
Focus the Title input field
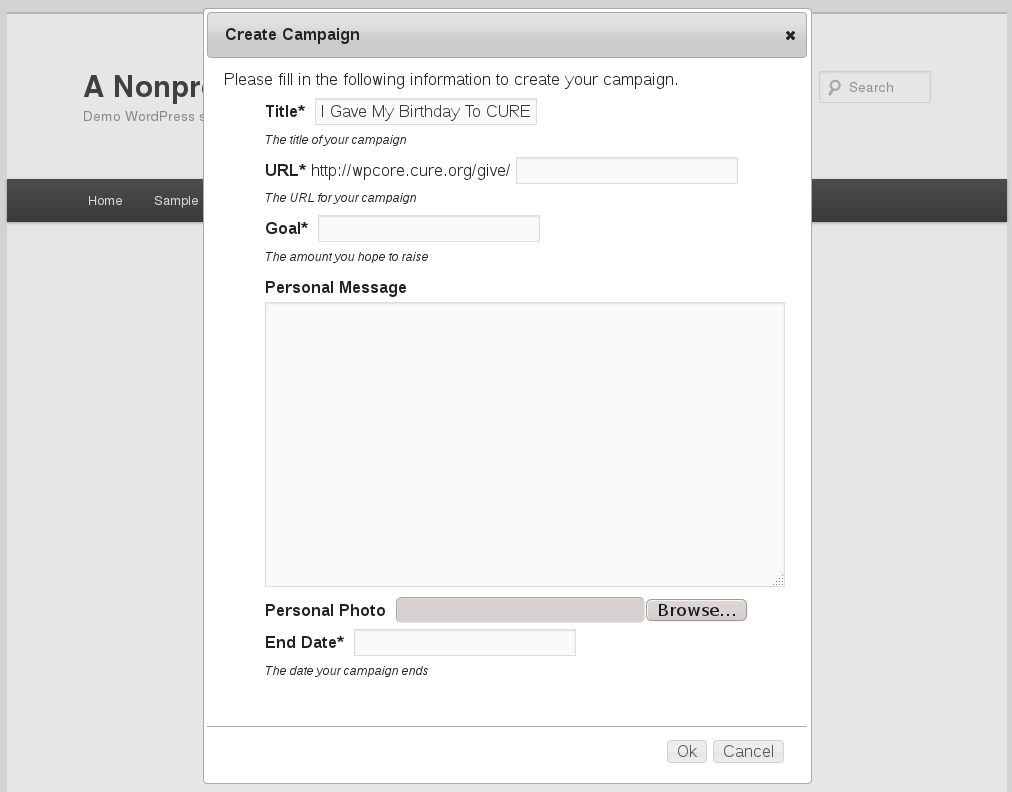(426, 112)
